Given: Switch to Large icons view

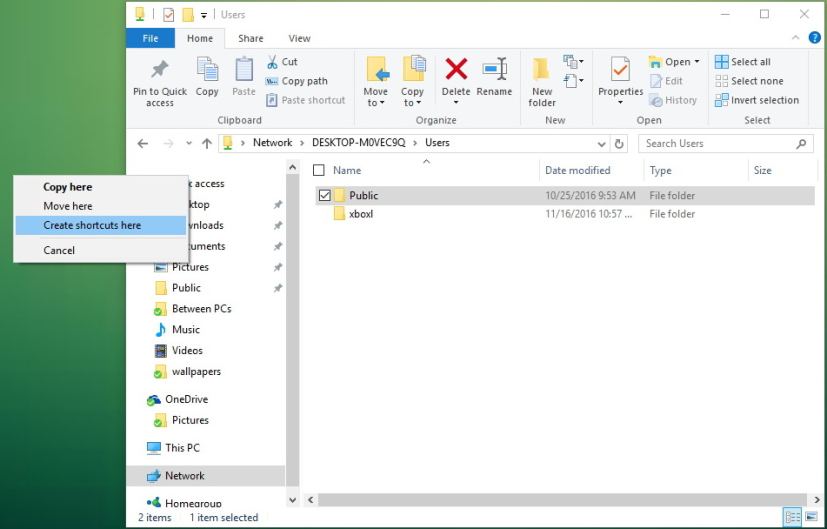Looking at the screenshot, I should point(811,517).
